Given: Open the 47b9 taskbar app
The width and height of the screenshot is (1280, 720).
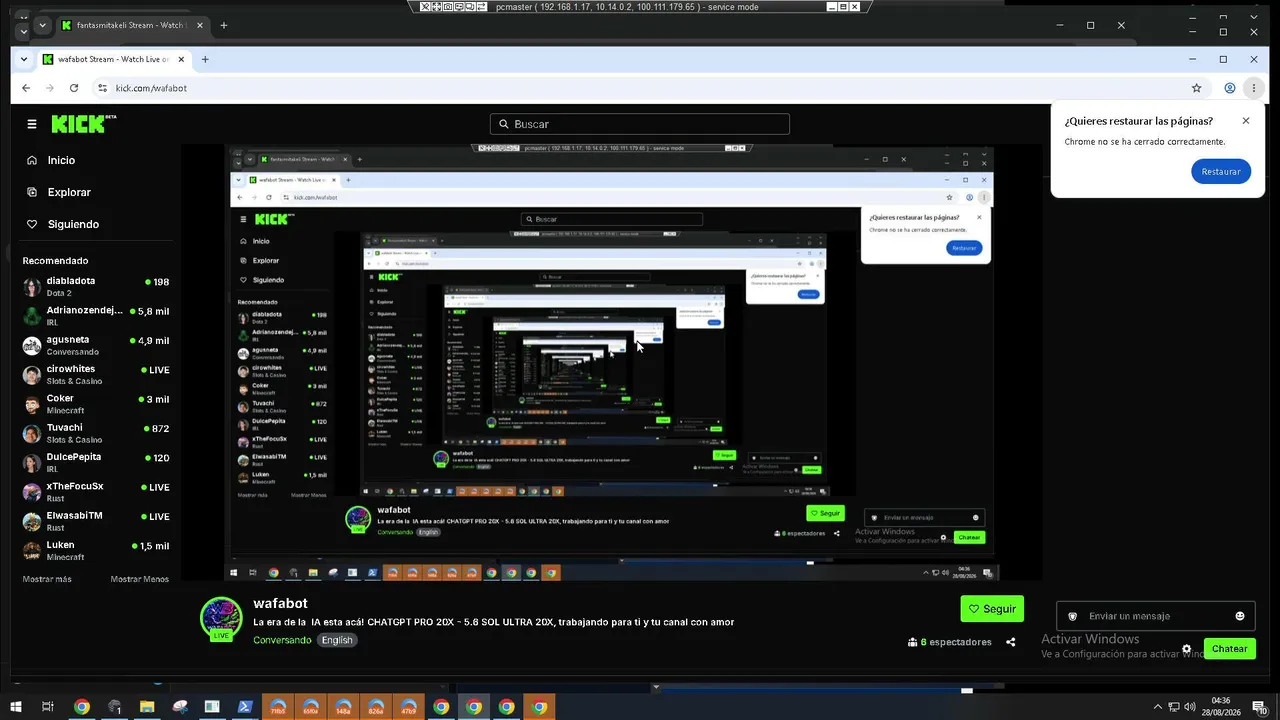Looking at the screenshot, I should (x=408, y=707).
